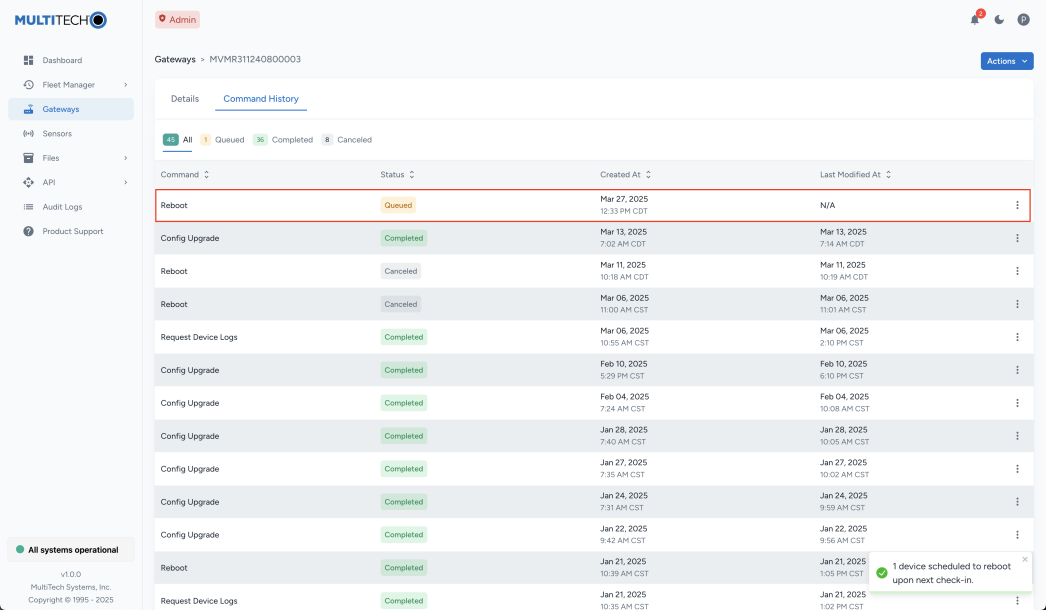Click the Admin role badge

(177, 19)
